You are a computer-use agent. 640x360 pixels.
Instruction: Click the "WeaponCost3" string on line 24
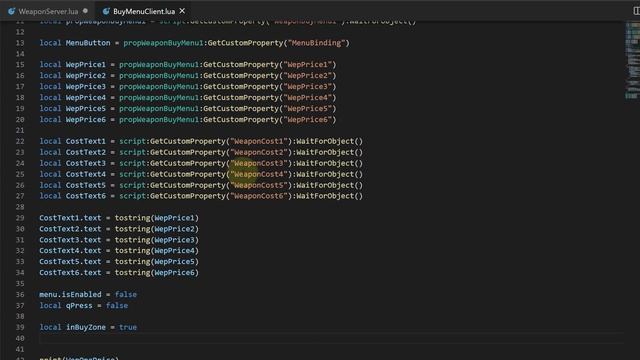coord(259,163)
